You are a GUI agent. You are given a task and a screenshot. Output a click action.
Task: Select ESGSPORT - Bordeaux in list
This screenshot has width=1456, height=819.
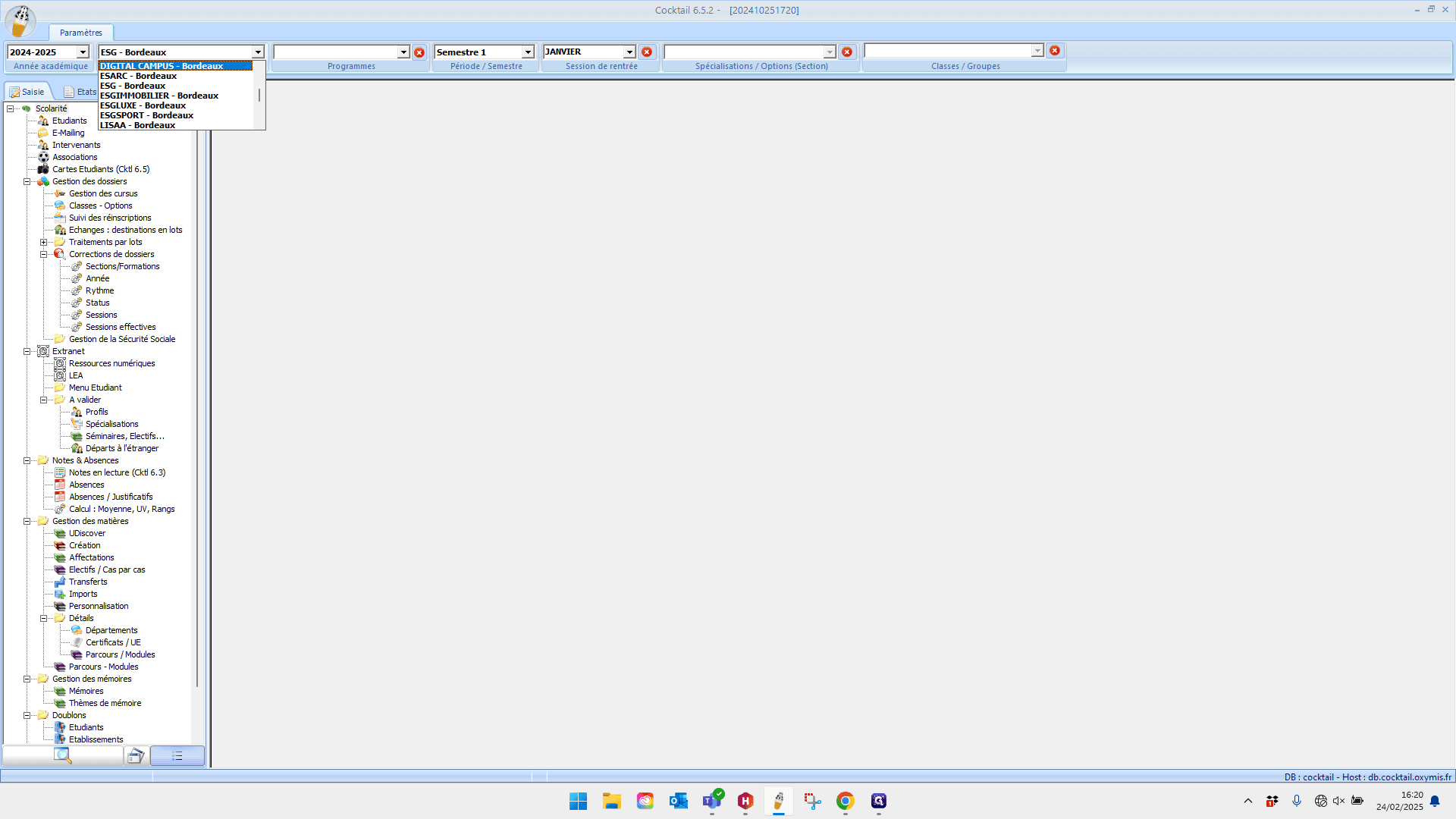click(x=175, y=115)
